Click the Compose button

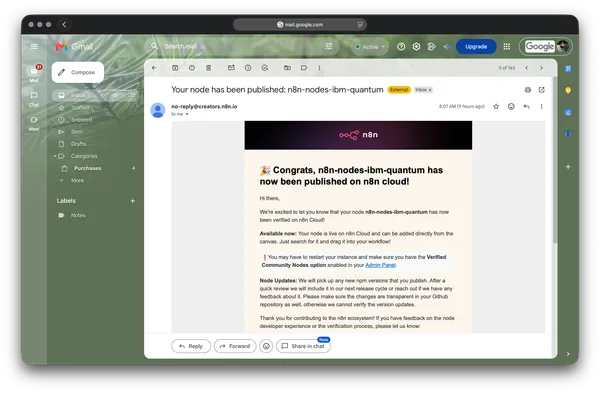(x=78, y=72)
